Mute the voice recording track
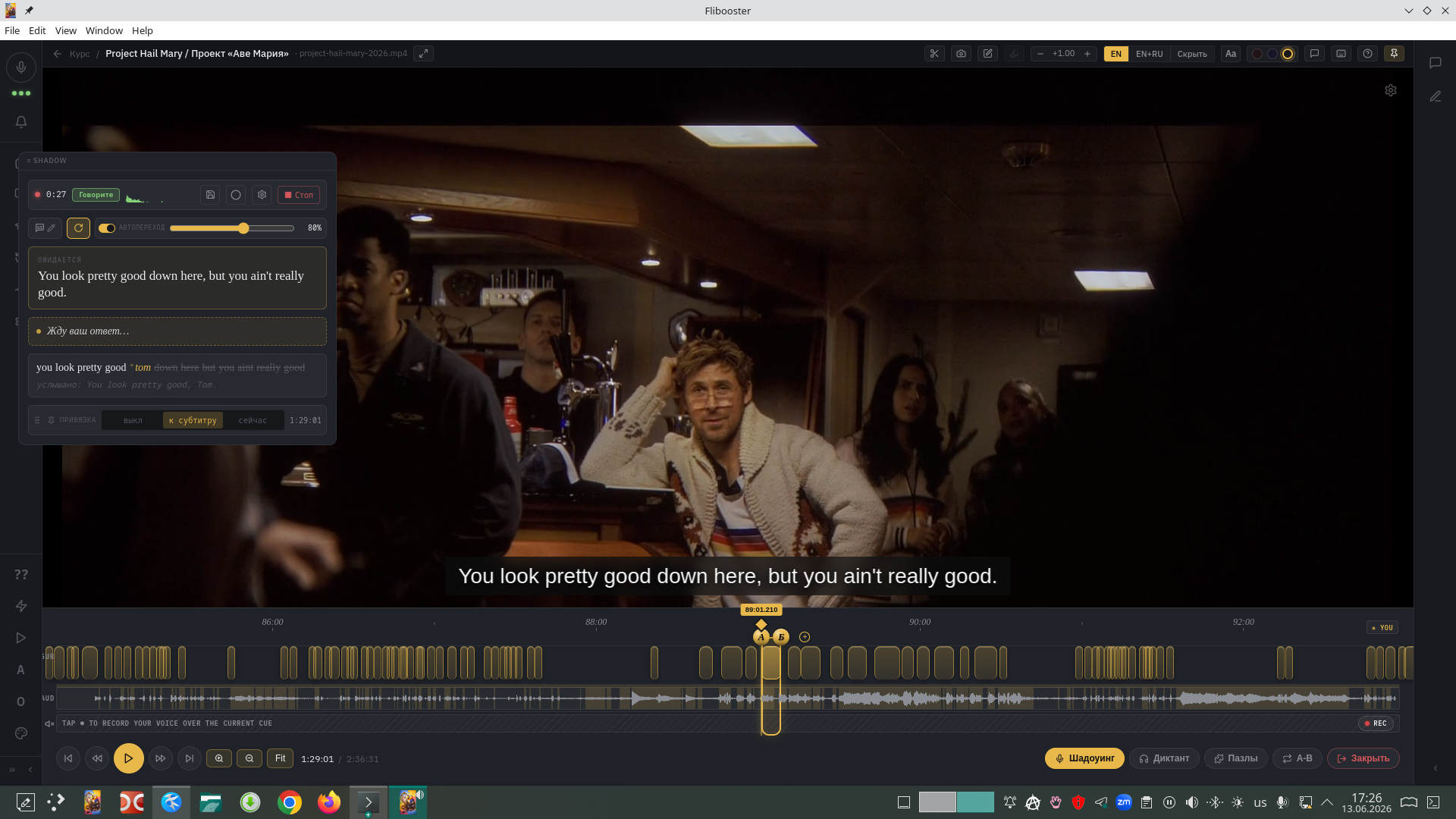 pos(49,723)
